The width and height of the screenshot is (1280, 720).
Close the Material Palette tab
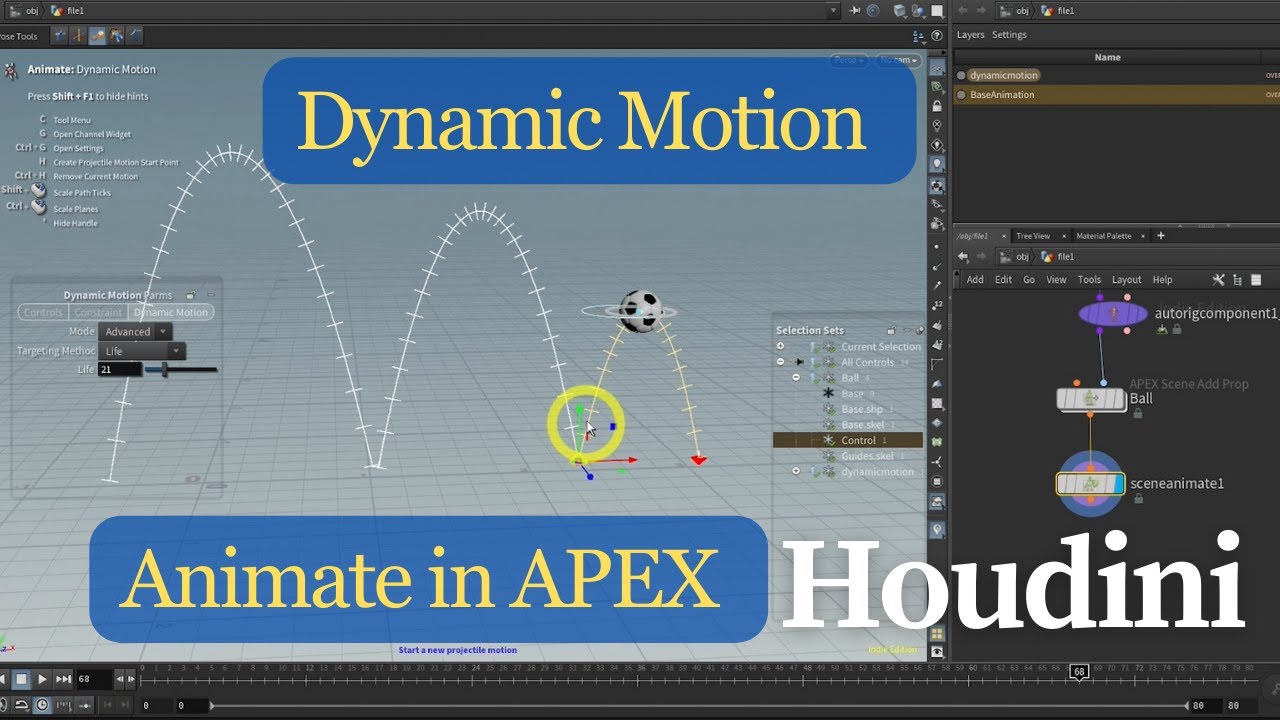1144,237
